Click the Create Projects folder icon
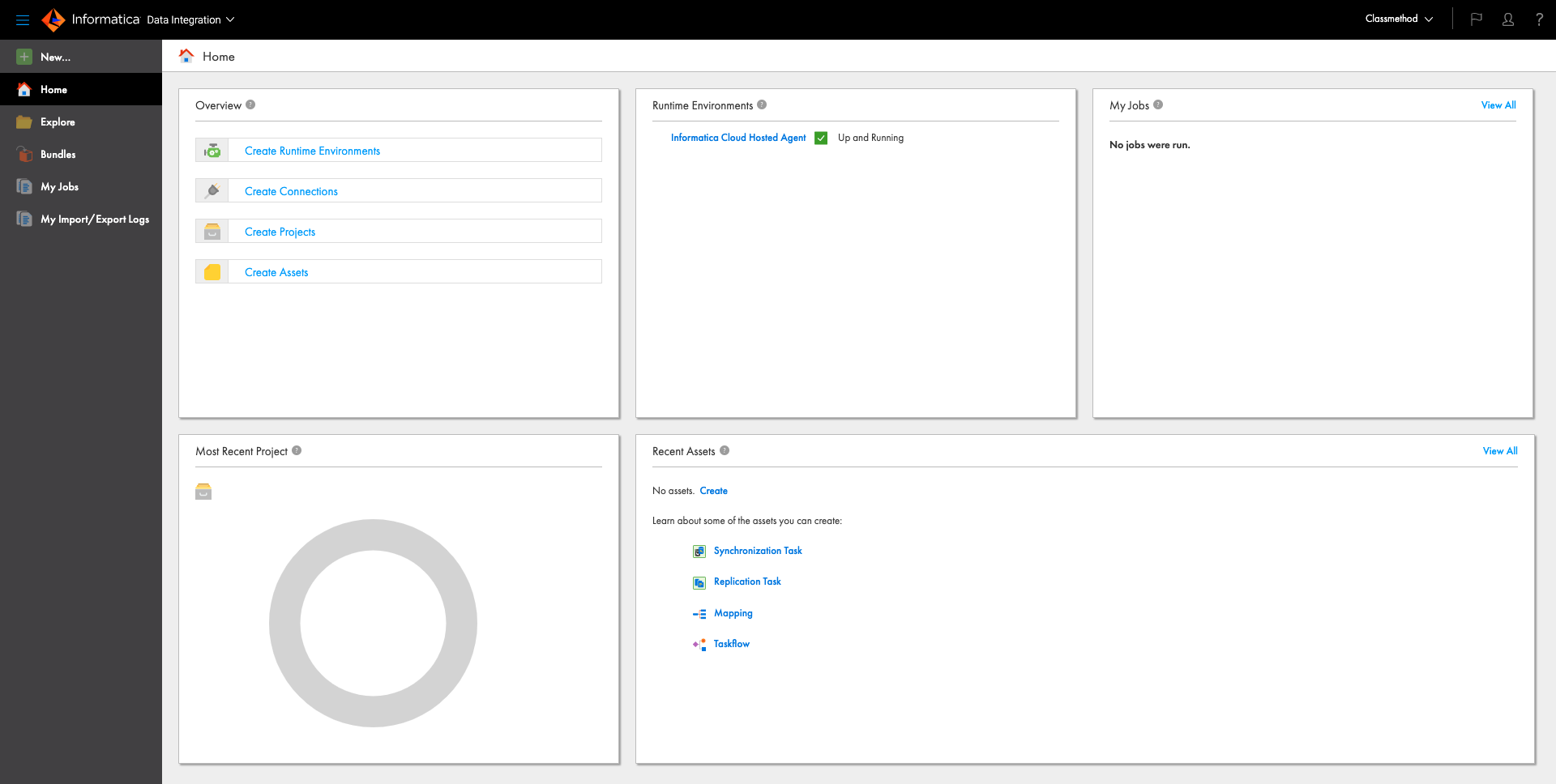Image resolution: width=1556 pixels, height=784 pixels. (212, 231)
